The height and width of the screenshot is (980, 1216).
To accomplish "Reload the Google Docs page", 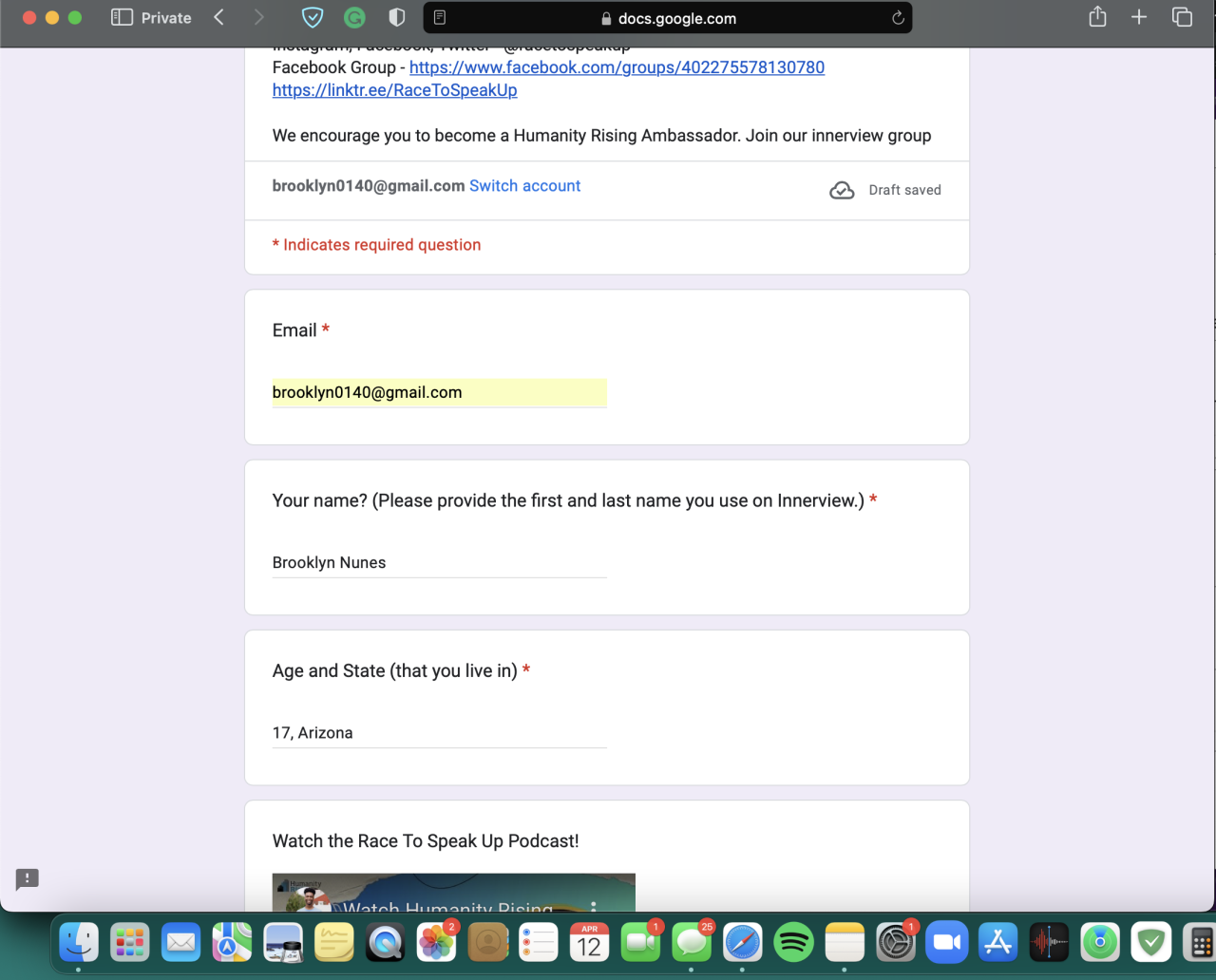I will (898, 18).
